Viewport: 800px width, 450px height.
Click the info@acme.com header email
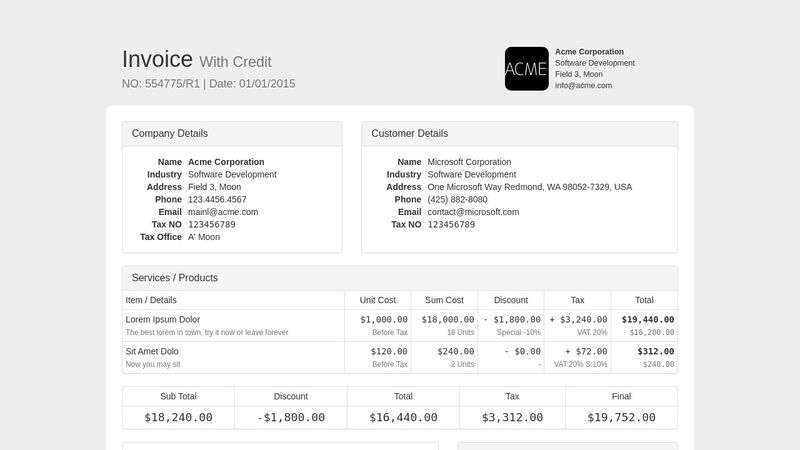(583, 85)
